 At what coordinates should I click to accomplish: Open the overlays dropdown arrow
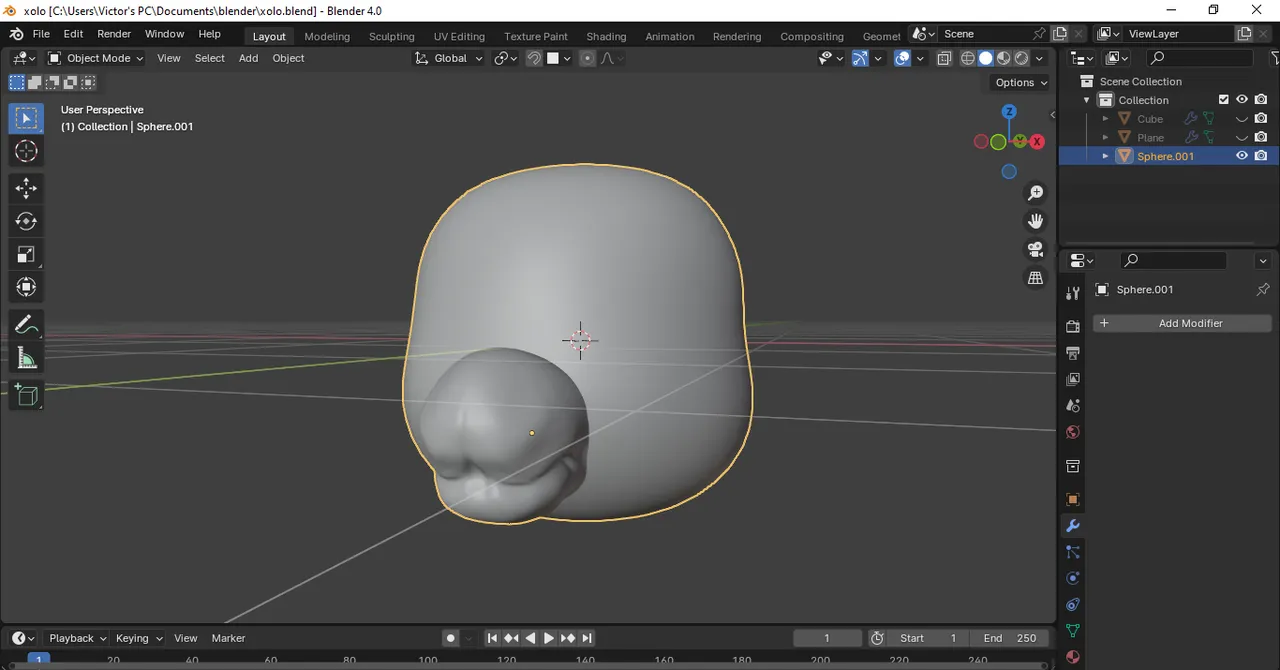point(920,58)
